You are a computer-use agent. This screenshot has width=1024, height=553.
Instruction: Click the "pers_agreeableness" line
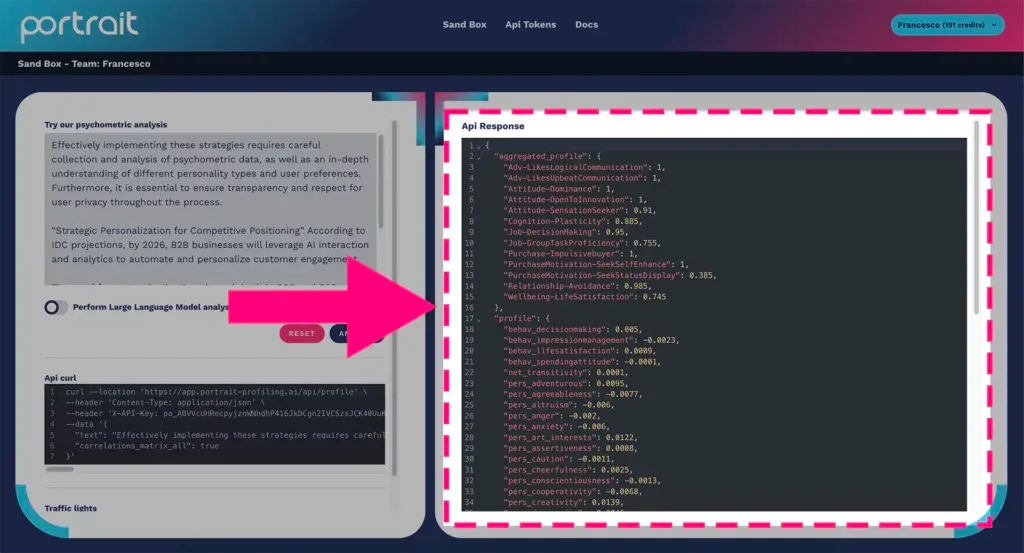coord(572,394)
